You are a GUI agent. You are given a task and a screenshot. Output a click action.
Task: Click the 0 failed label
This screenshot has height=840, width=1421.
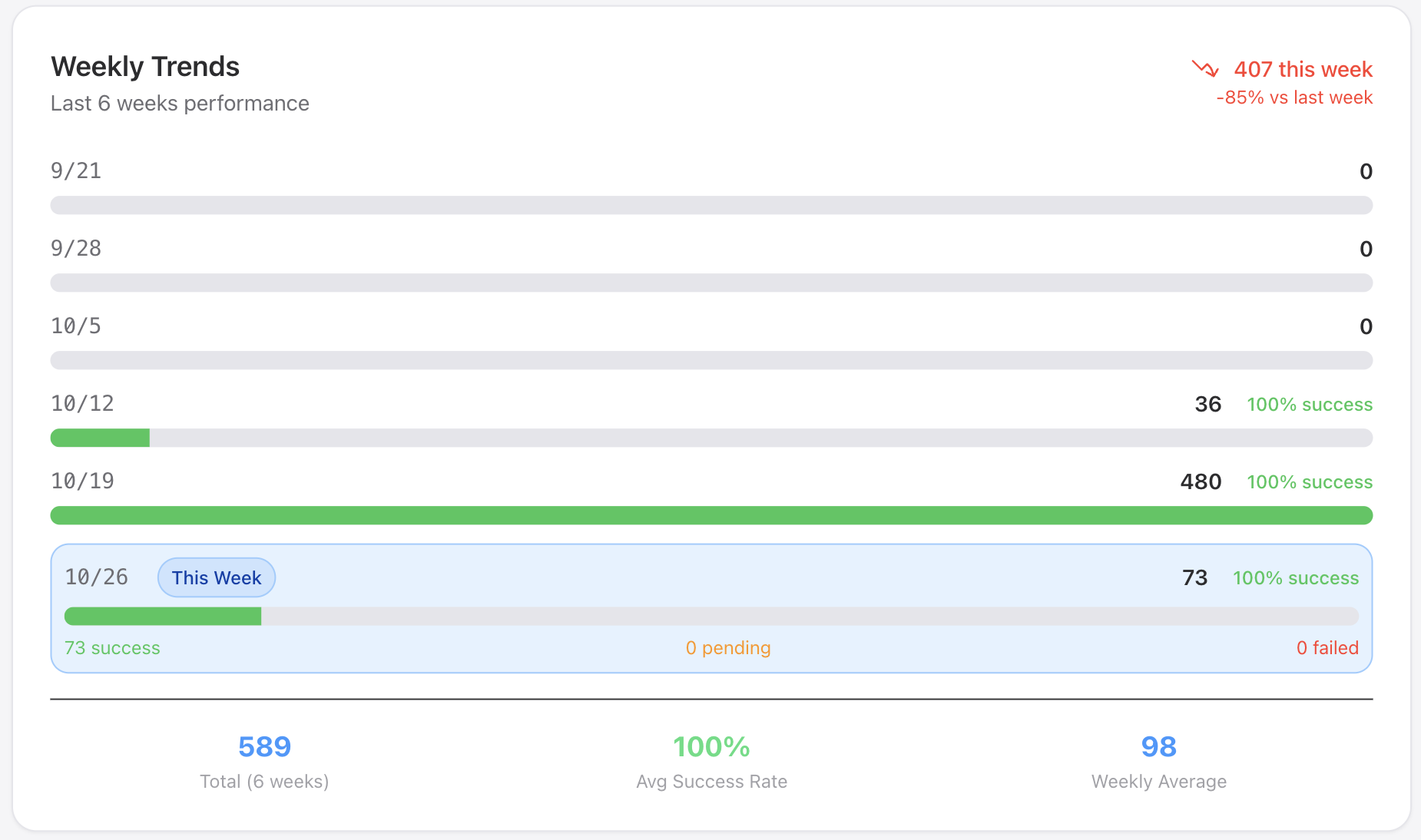[x=1327, y=648]
